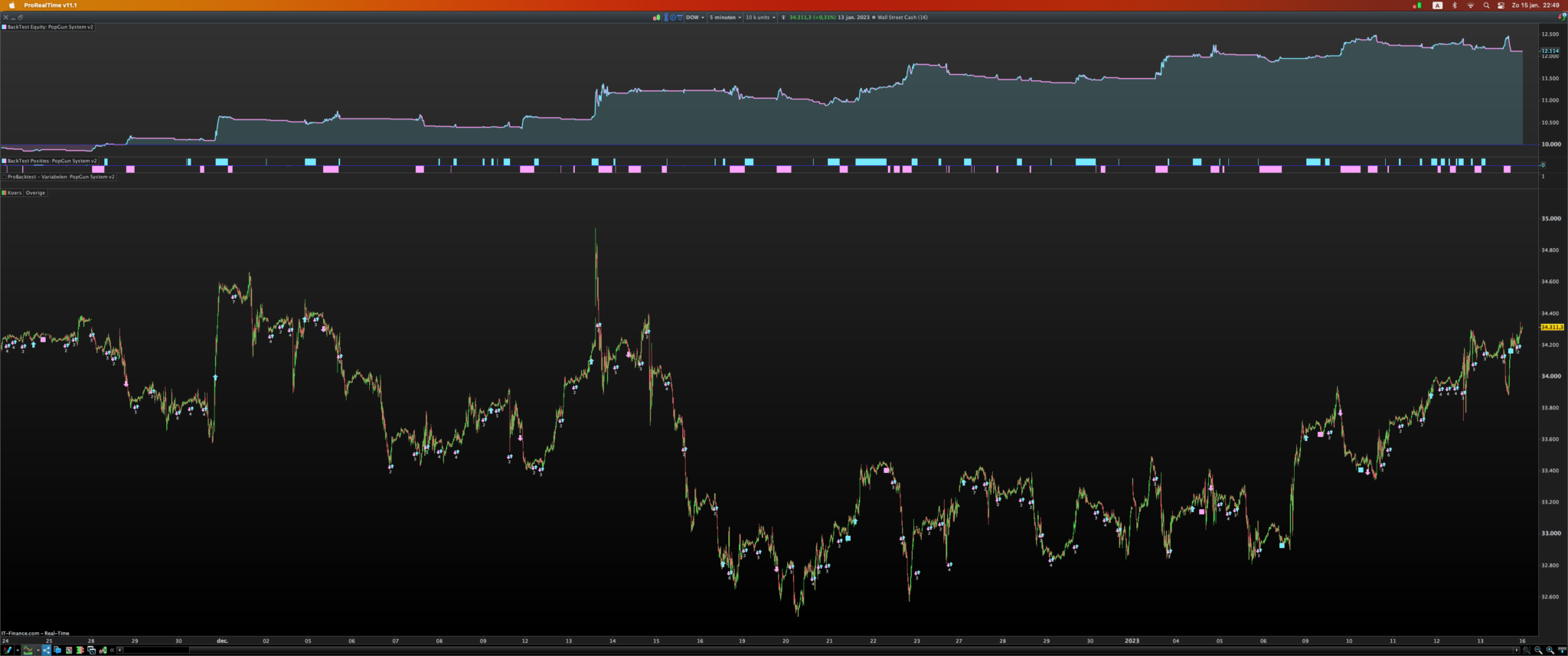Image resolution: width=1568 pixels, height=656 pixels.
Task: Click the multiple chart windows icon
Action: click(92, 650)
